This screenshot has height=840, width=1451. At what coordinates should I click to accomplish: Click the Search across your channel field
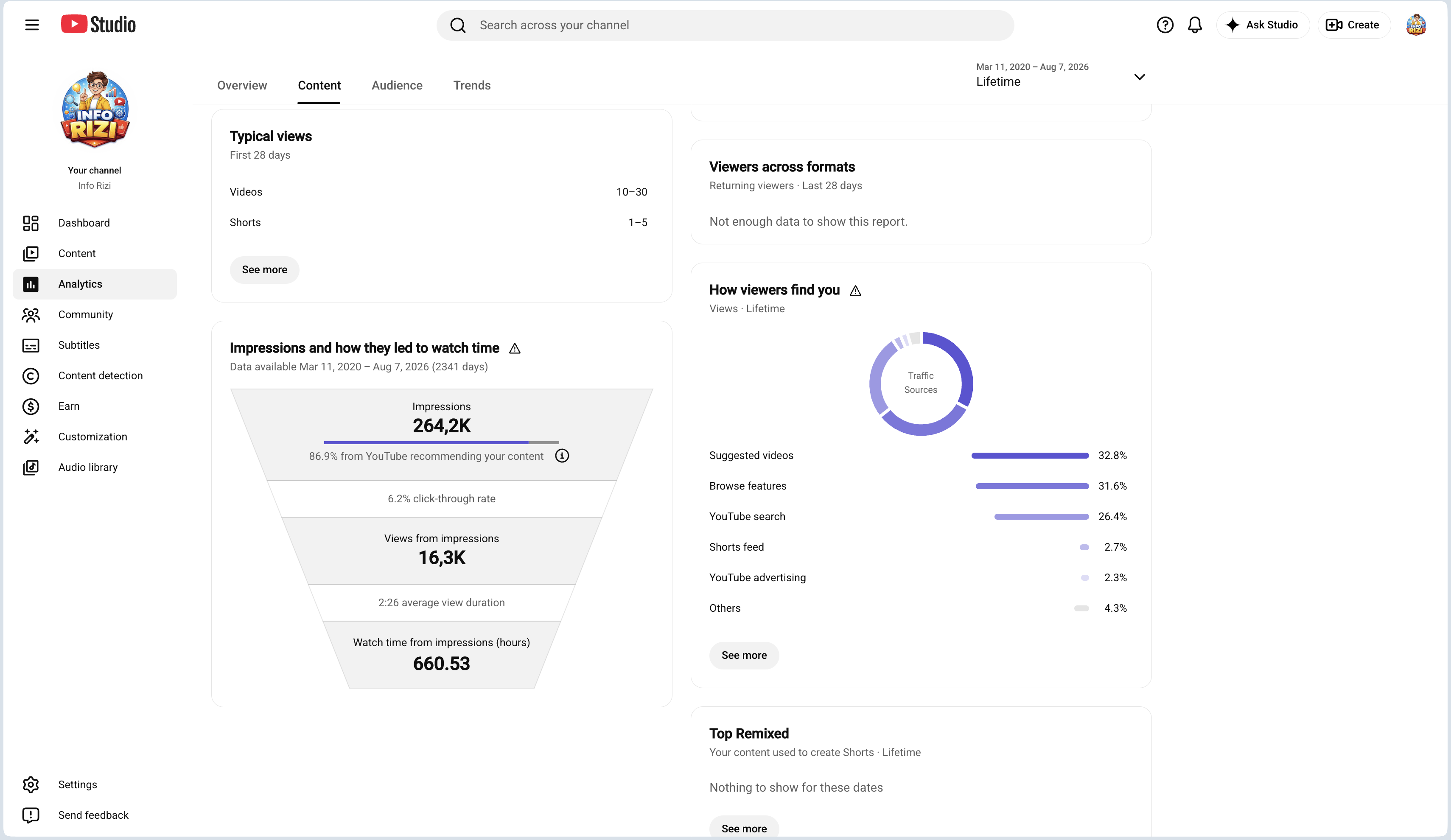(725, 25)
